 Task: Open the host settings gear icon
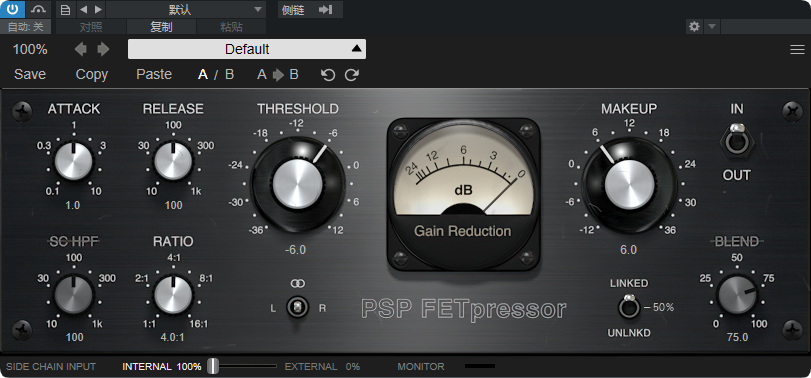(x=694, y=26)
